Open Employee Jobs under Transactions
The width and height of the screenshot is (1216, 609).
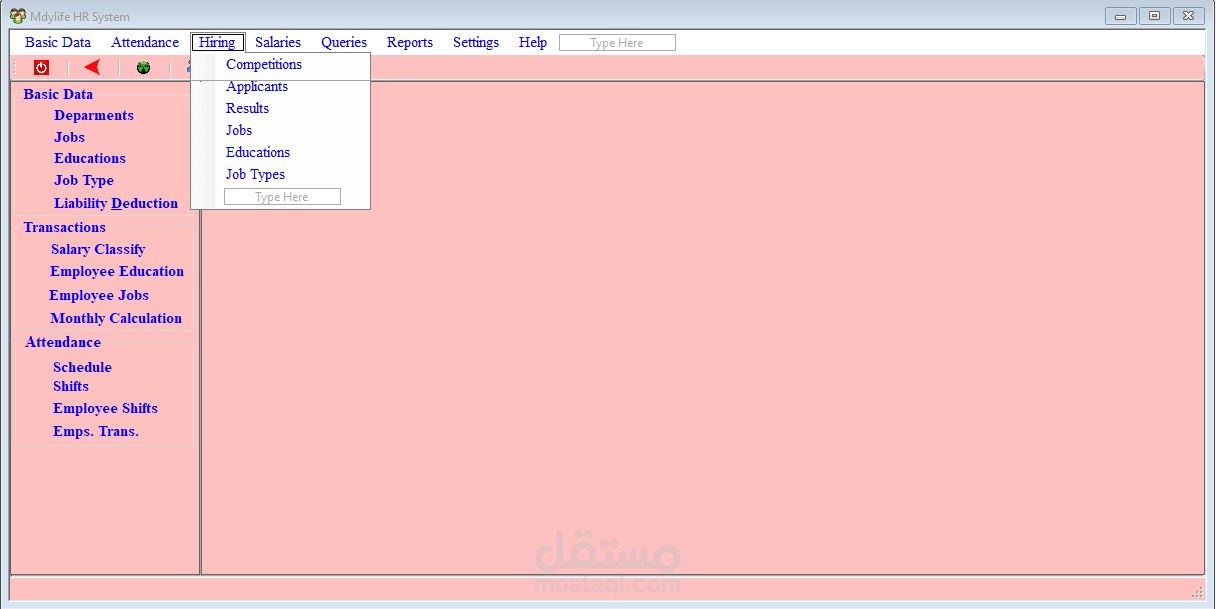pyautogui.click(x=99, y=295)
